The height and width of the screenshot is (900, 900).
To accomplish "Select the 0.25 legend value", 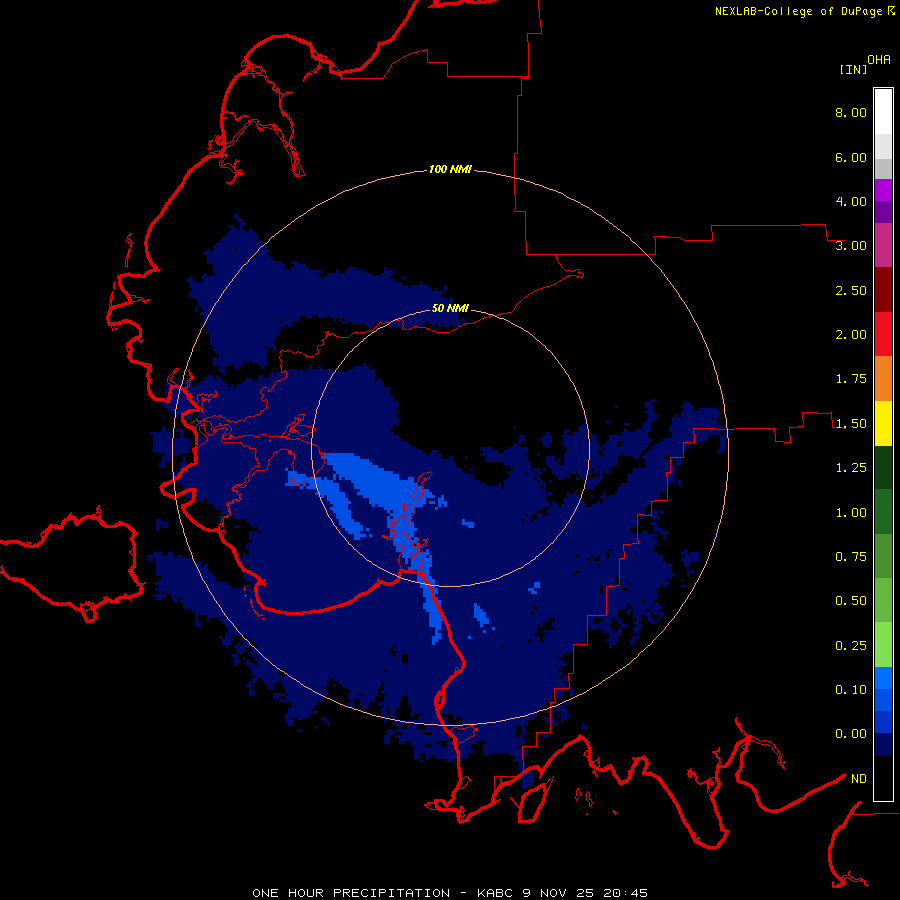I will [851, 646].
